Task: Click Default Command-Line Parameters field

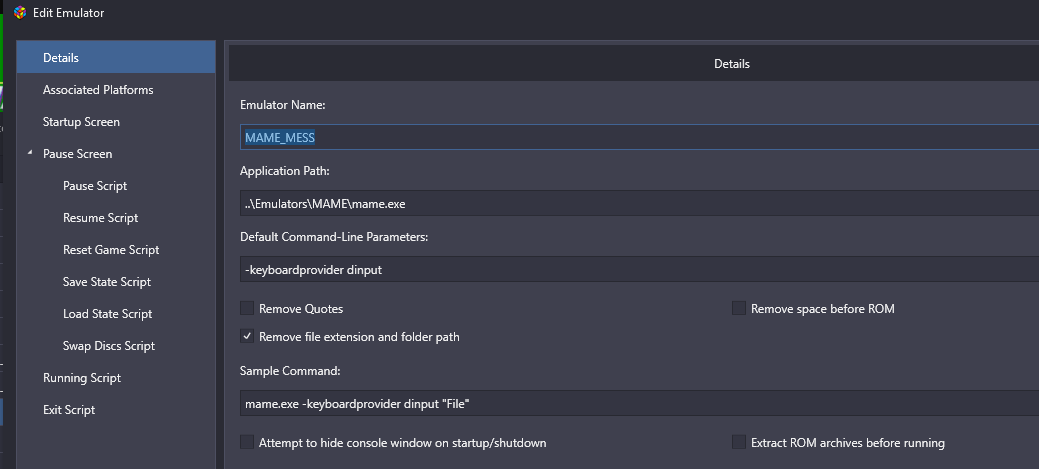Action: [639, 270]
